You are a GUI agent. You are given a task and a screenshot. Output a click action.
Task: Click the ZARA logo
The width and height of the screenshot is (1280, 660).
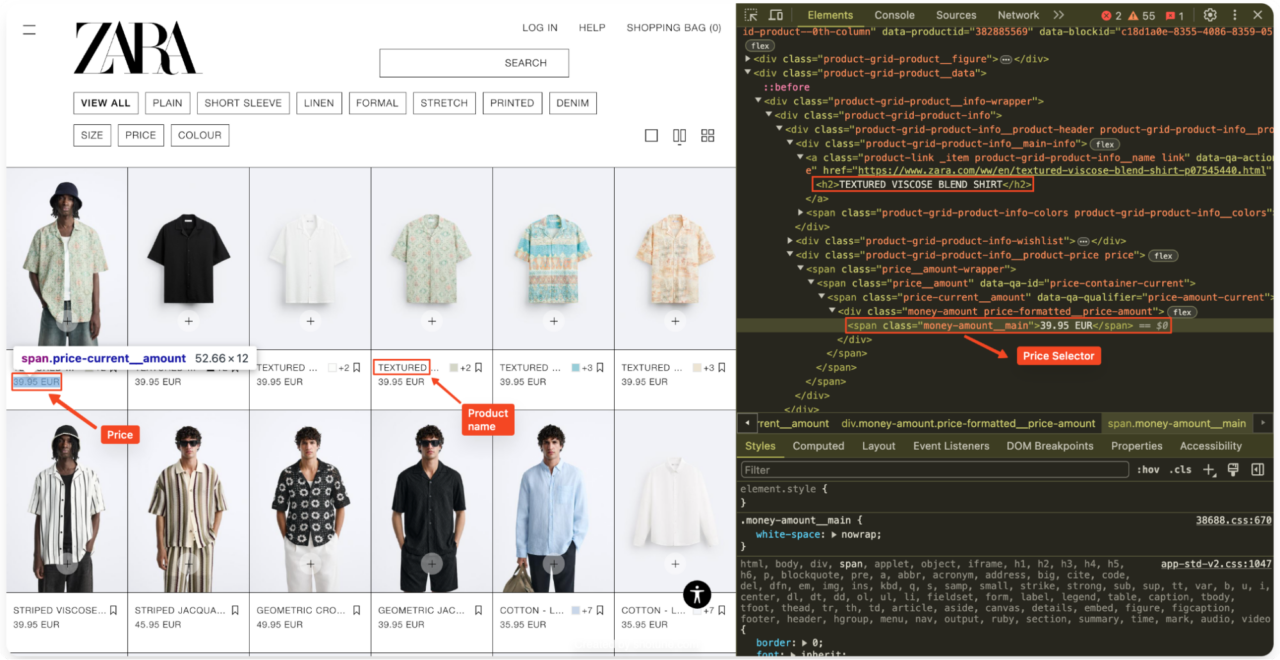137,48
